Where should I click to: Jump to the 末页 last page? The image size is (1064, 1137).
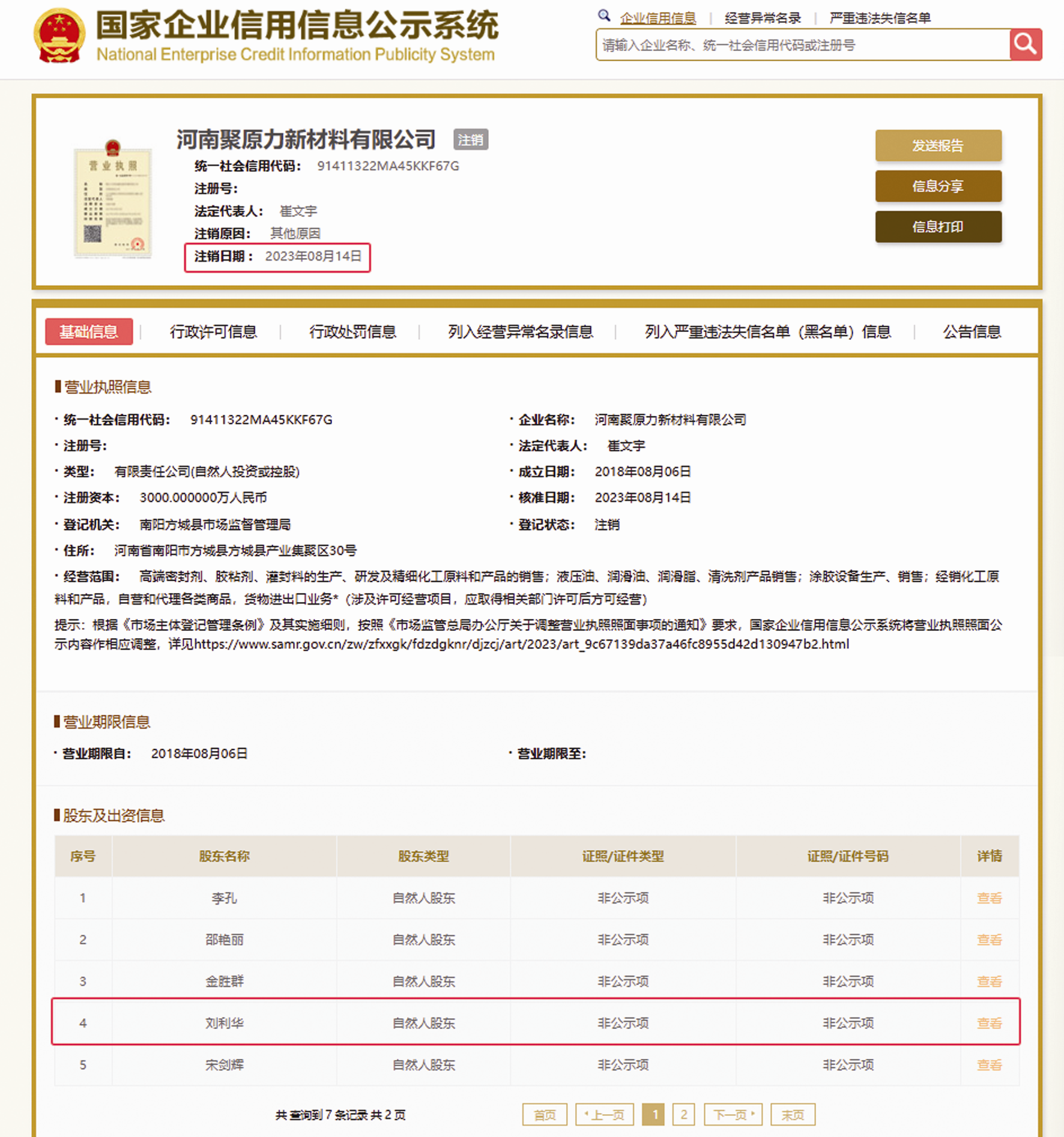[792, 1115]
